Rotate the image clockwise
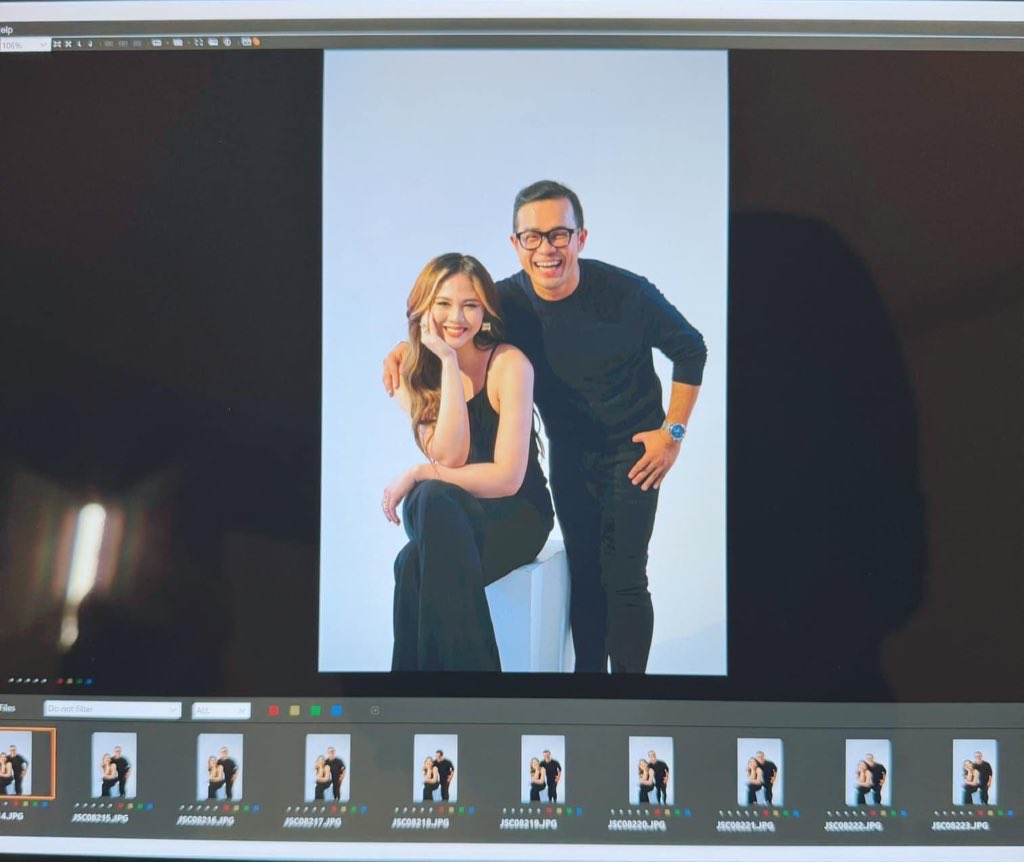The width and height of the screenshot is (1024, 862). pos(90,44)
